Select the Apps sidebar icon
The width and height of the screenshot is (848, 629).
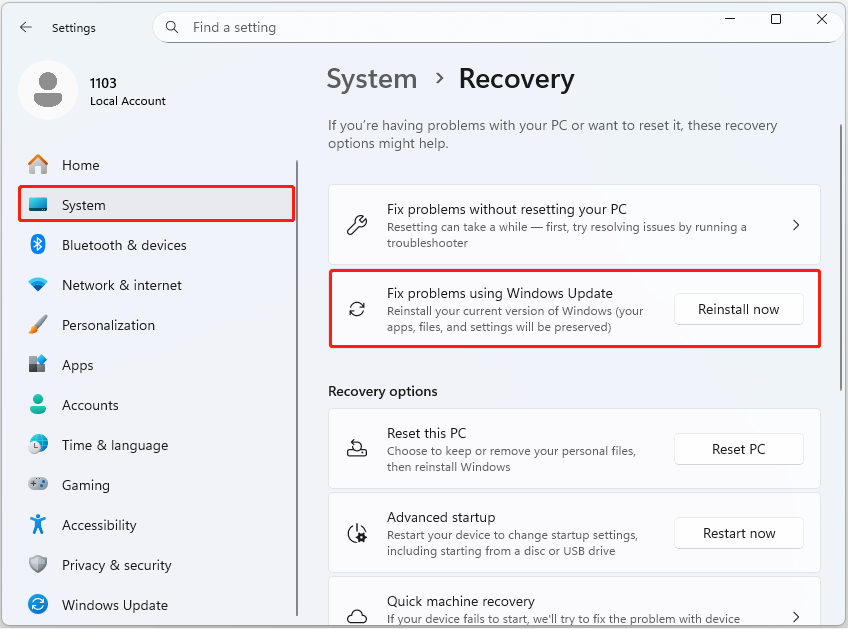pos(36,365)
